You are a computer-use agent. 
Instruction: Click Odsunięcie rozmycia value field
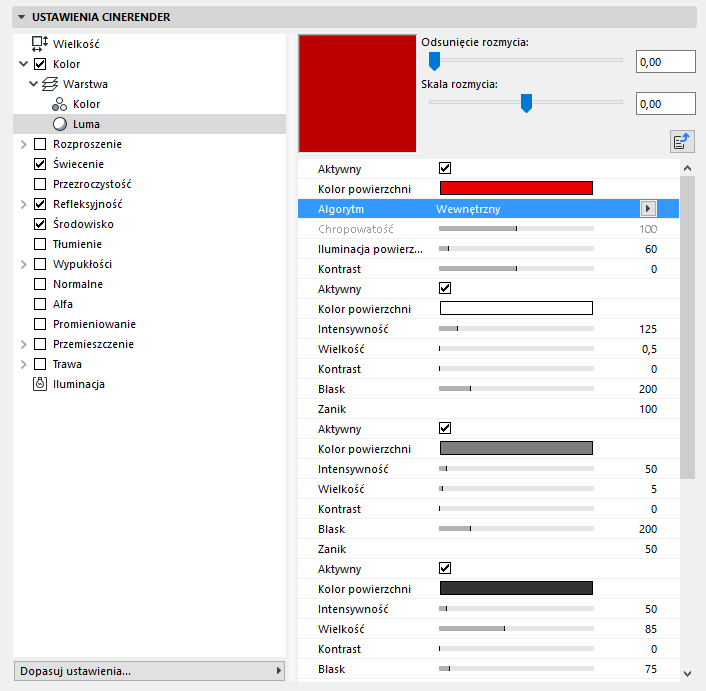click(x=665, y=62)
